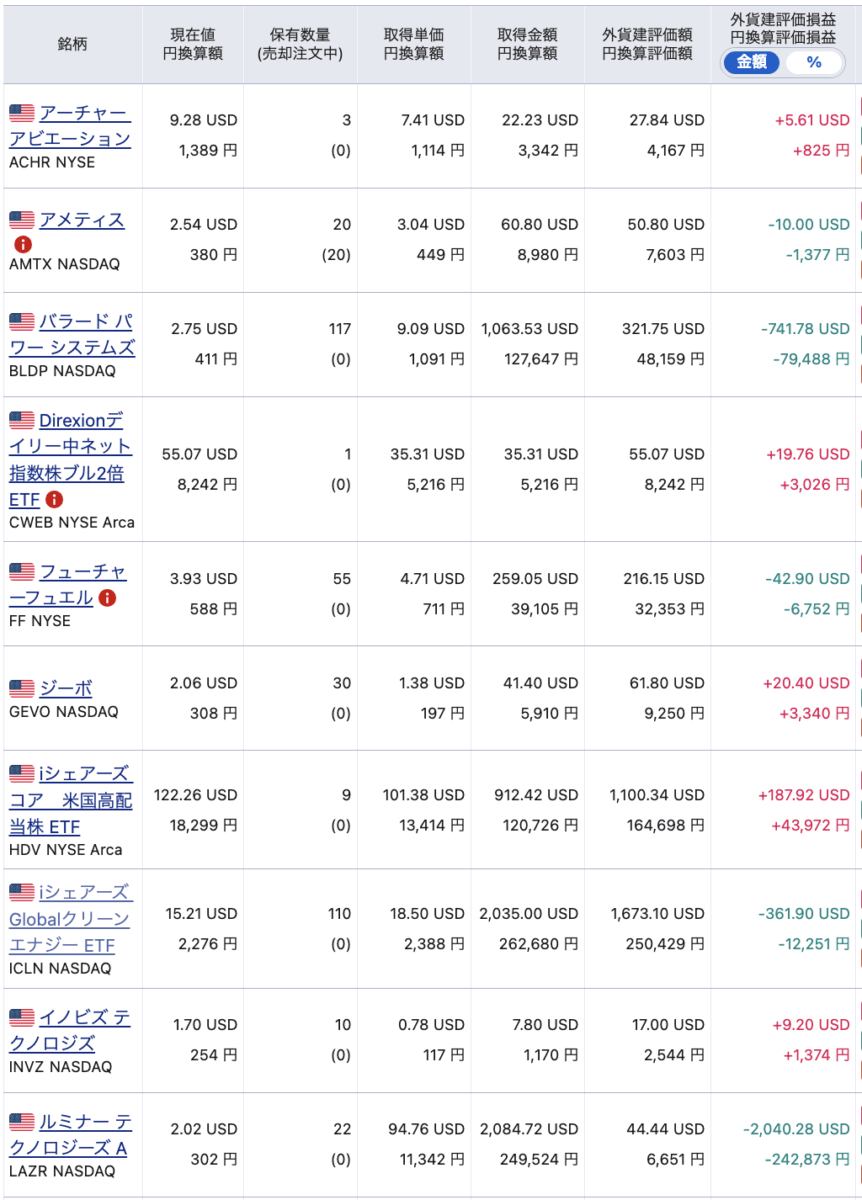862x1200 pixels.
Task: Switch profit/loss display to 金額
Action: (x=751, y=62)
